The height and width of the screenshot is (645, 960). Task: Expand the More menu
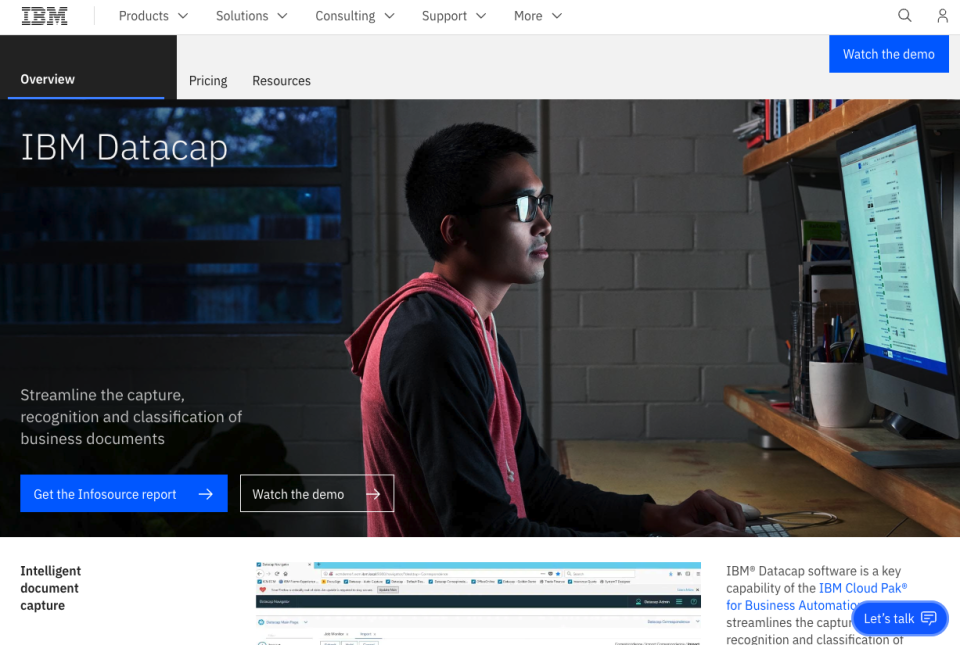coord(538,16)
